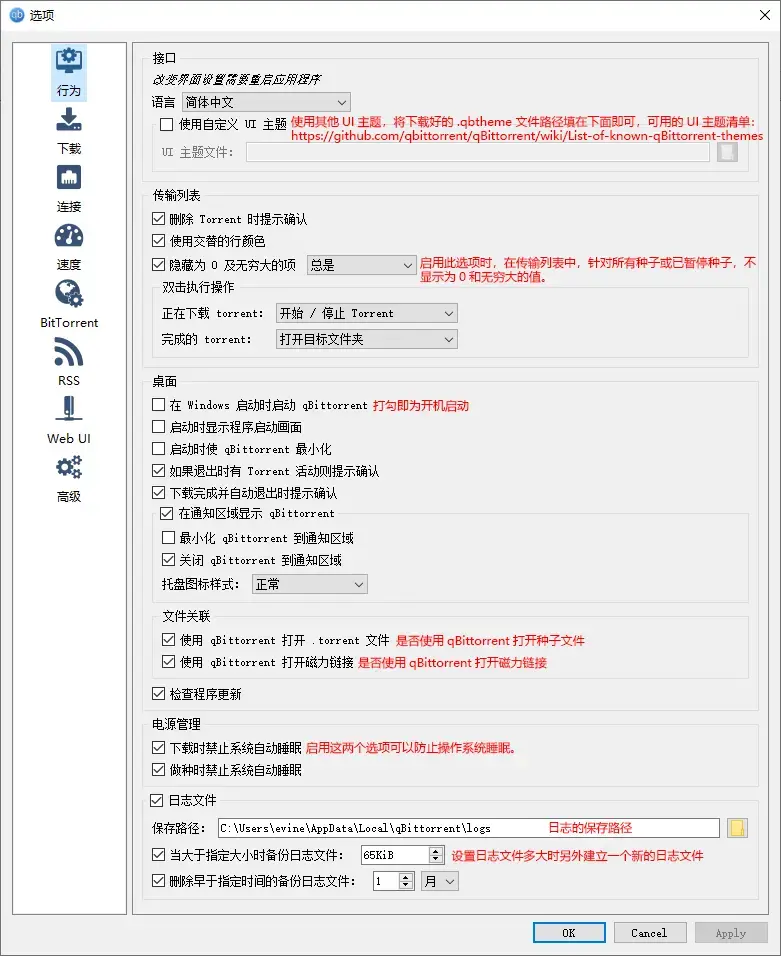Decrease the backup age value spinner

(x=405, y=885)
